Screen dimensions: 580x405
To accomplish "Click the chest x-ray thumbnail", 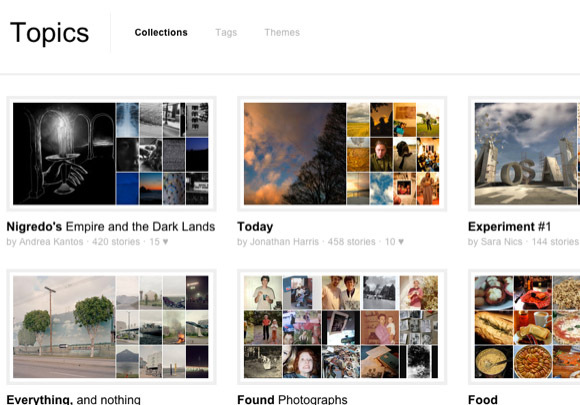I will [128, 120].
